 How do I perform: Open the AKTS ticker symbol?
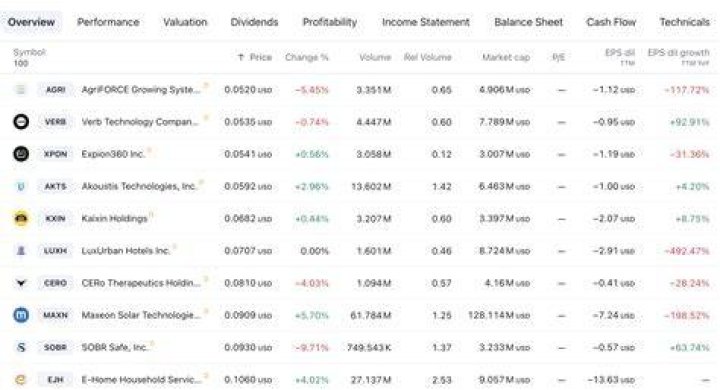coord(55,186)
